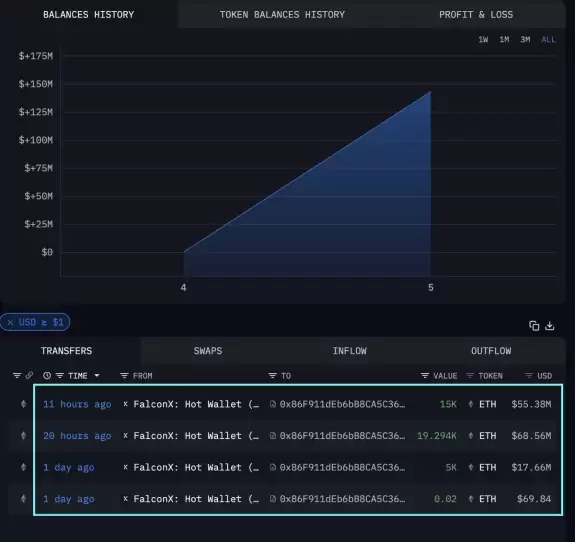Open FalconX: Hot Wallet on $68.56M row
The image size is (575, 542).
196,436
